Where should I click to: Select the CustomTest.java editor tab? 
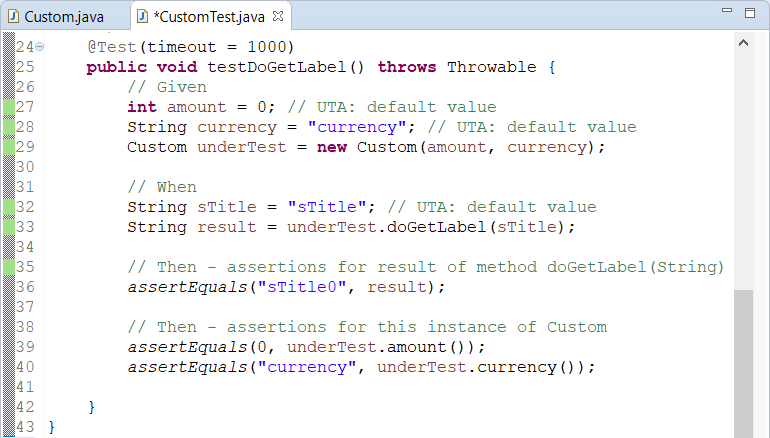[210, 17]
